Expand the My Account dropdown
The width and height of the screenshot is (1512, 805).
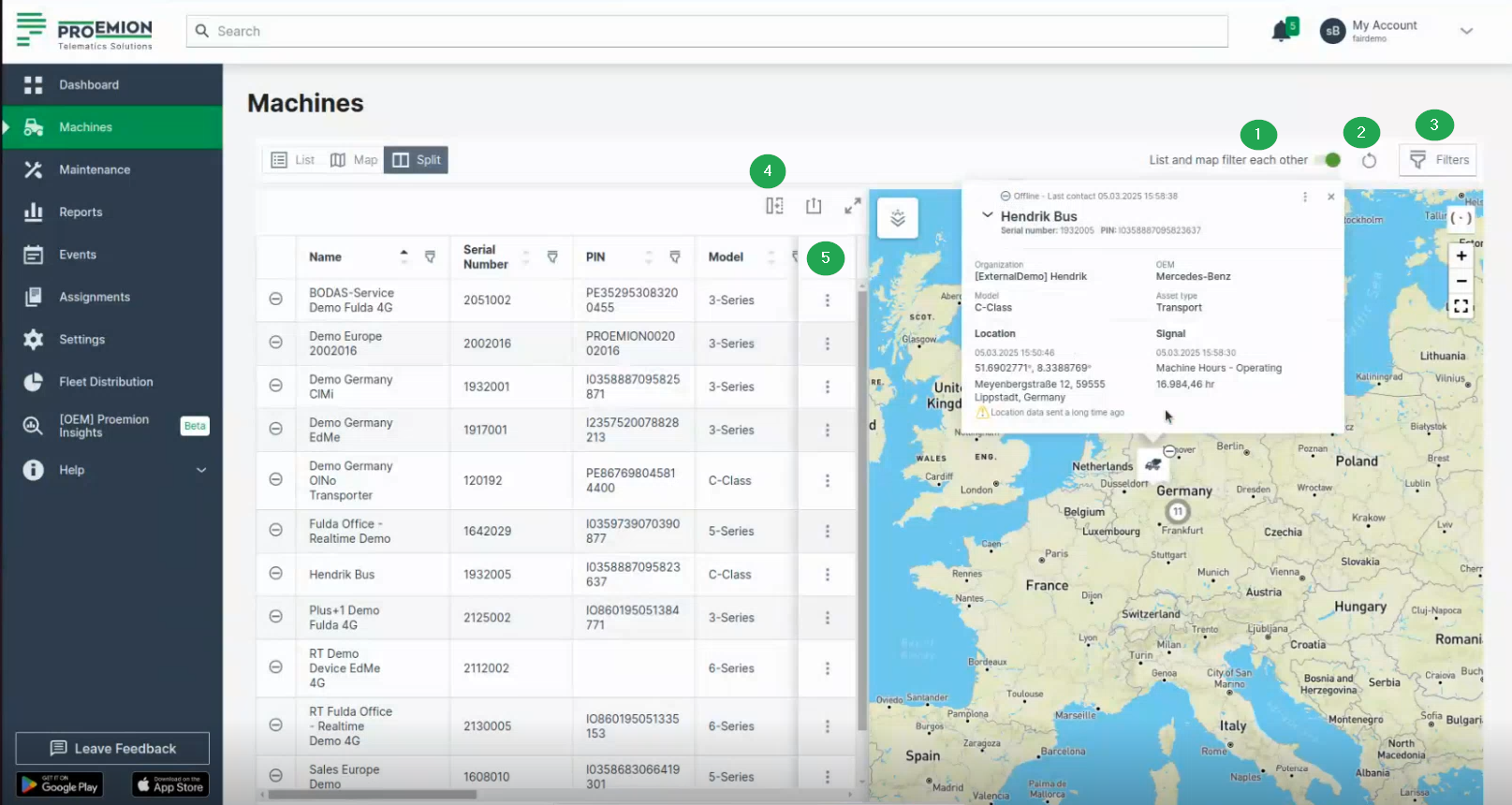pyautogui.click(x=1466, y=31)
